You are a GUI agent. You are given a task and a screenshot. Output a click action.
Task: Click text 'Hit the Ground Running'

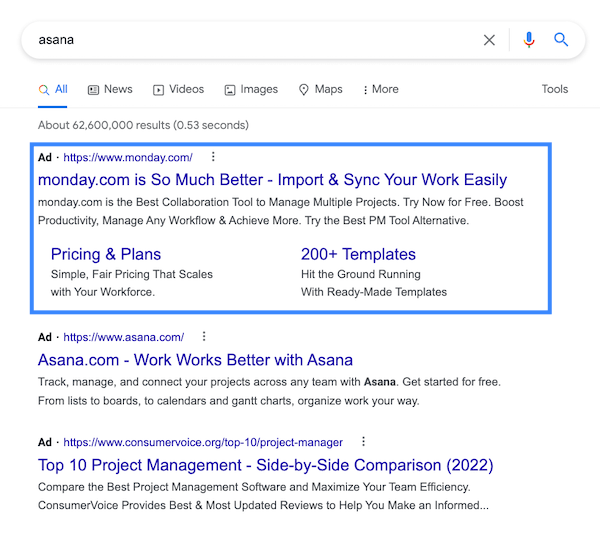click(360, 274)
